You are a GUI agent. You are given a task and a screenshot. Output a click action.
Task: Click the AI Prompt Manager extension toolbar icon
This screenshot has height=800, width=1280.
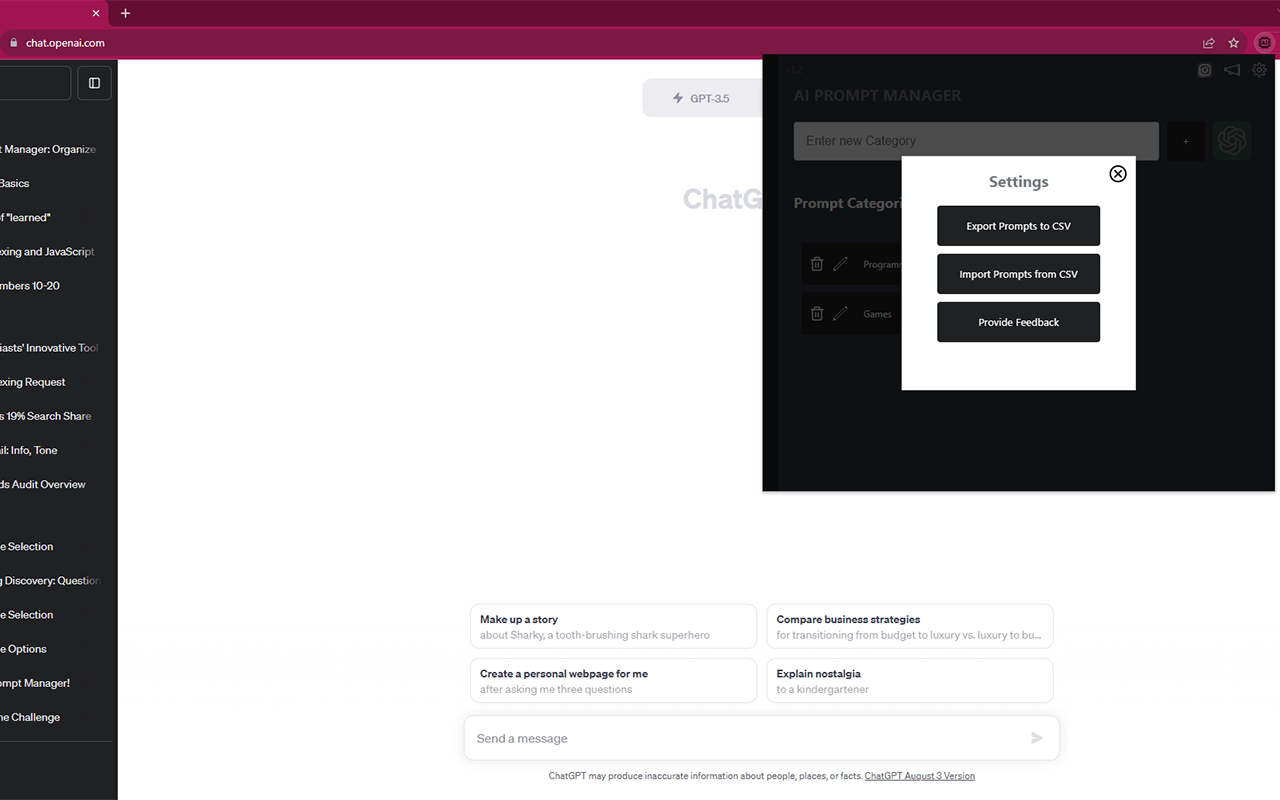click(1265, 43)
